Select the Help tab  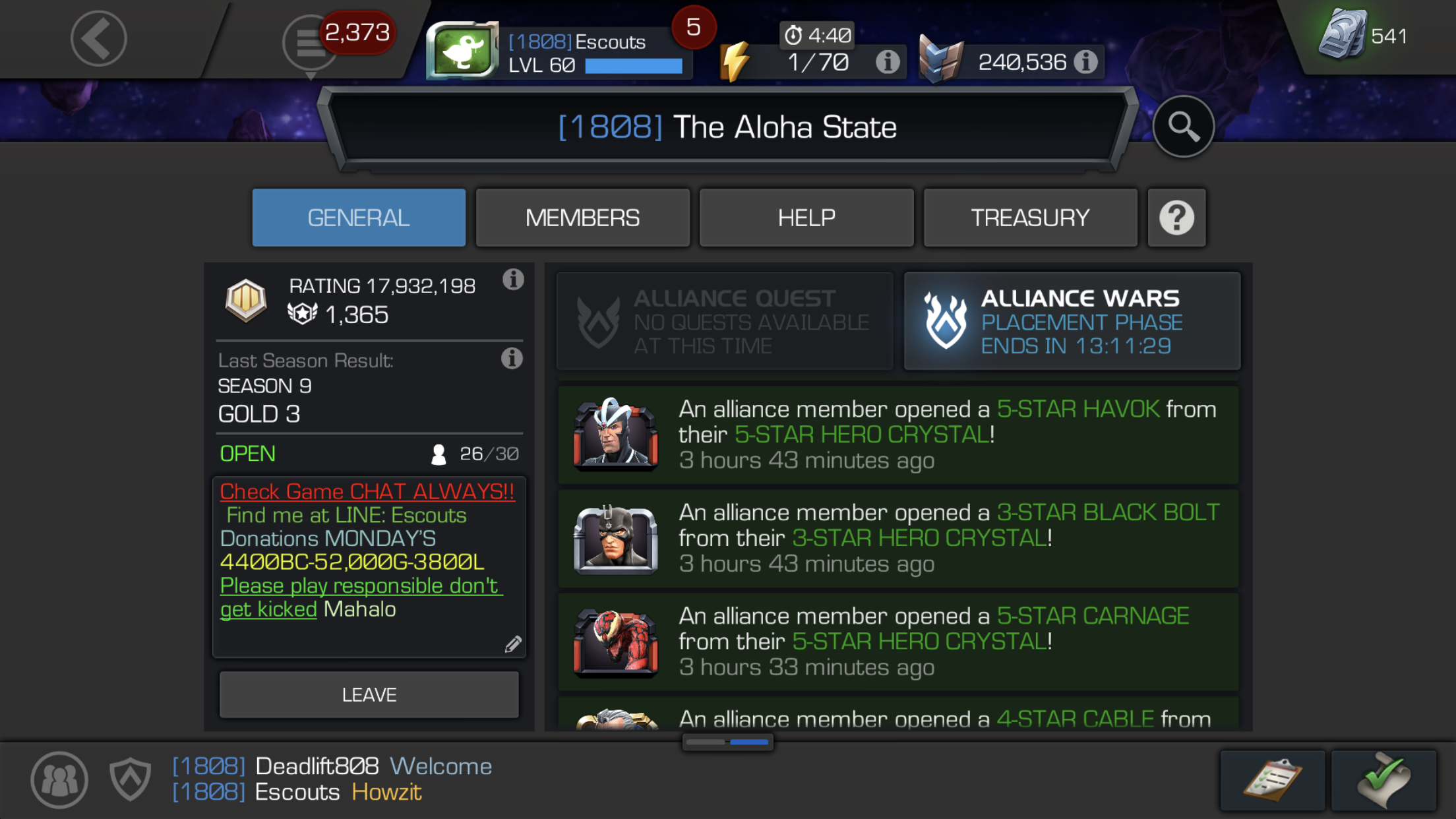pos(806,218)
